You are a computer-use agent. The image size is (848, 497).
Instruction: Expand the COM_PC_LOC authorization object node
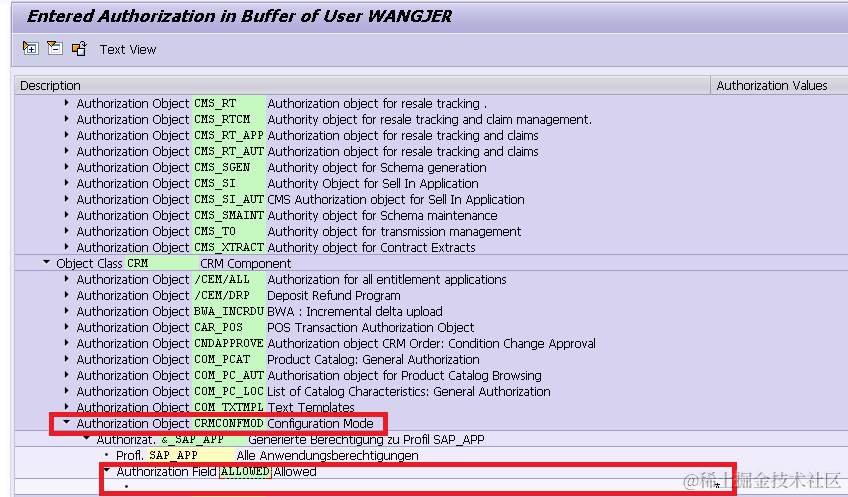click(x=67, y=390)
